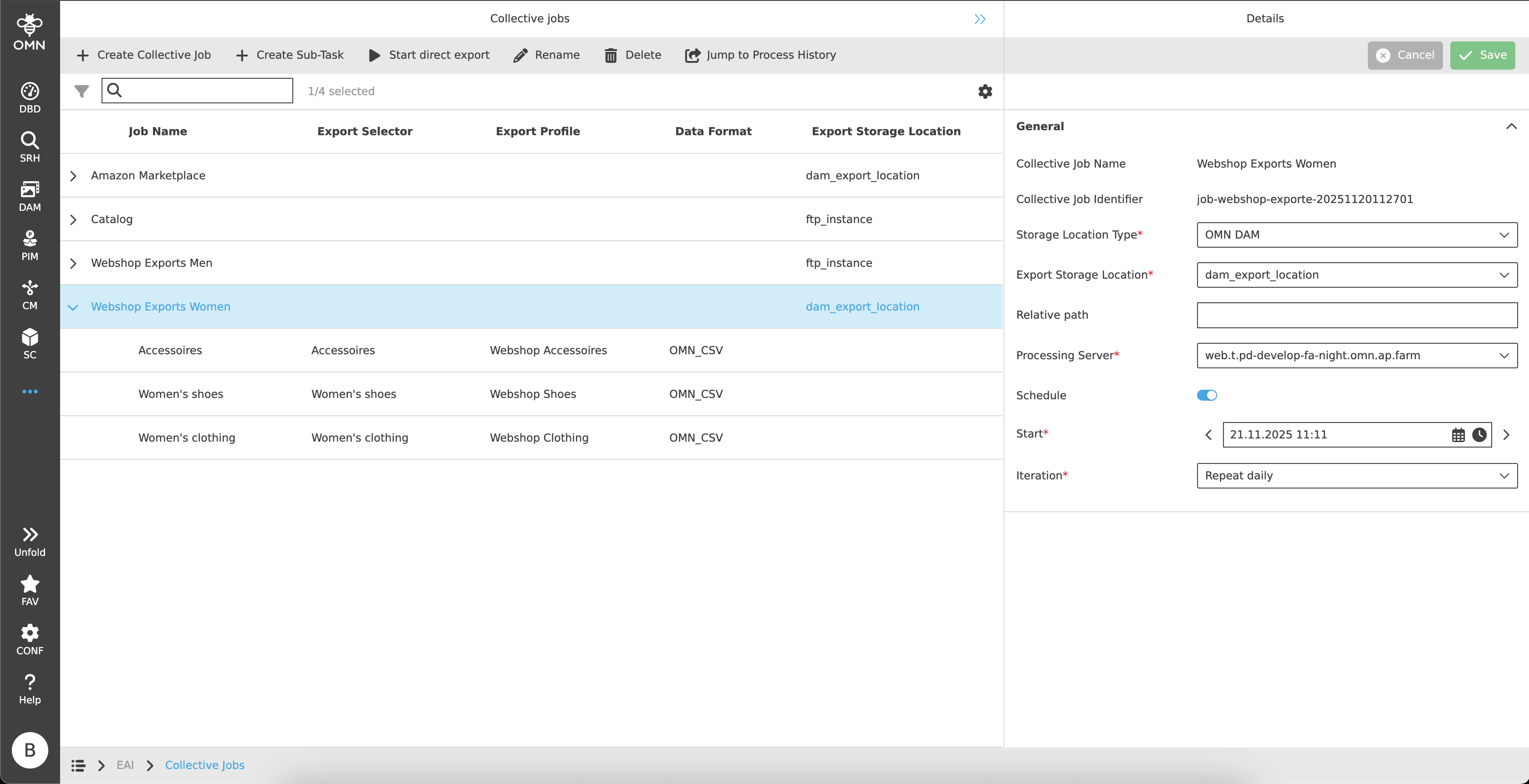Collapse the General section chevron
Viewport: 1529px width, 784px height.
1511,127
